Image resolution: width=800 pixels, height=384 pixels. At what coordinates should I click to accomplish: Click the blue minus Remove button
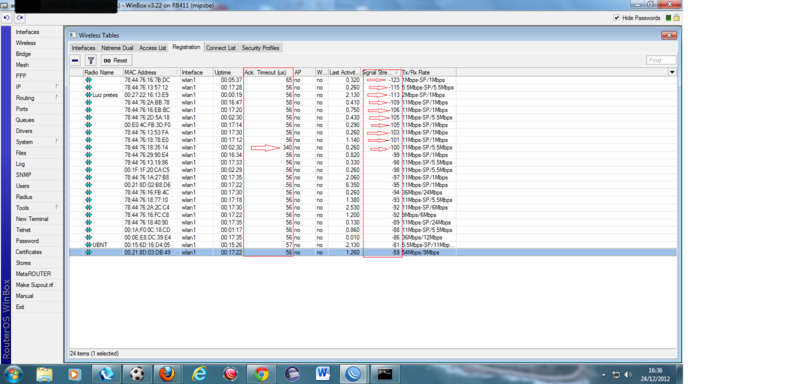coord(75,60)
